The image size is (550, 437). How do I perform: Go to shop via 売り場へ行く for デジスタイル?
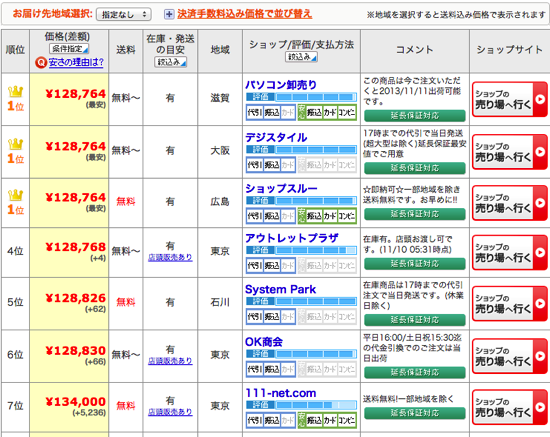(x=510, y=152)
